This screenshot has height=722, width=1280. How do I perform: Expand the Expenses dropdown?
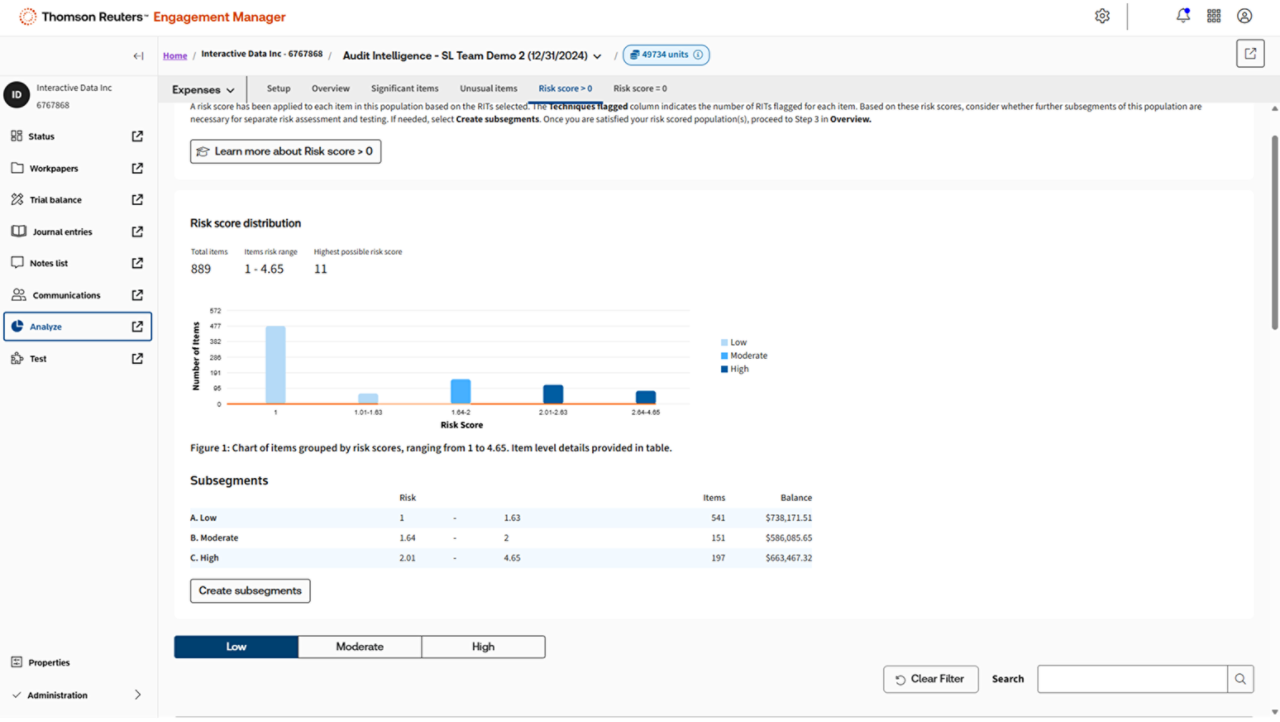(204, 90)
